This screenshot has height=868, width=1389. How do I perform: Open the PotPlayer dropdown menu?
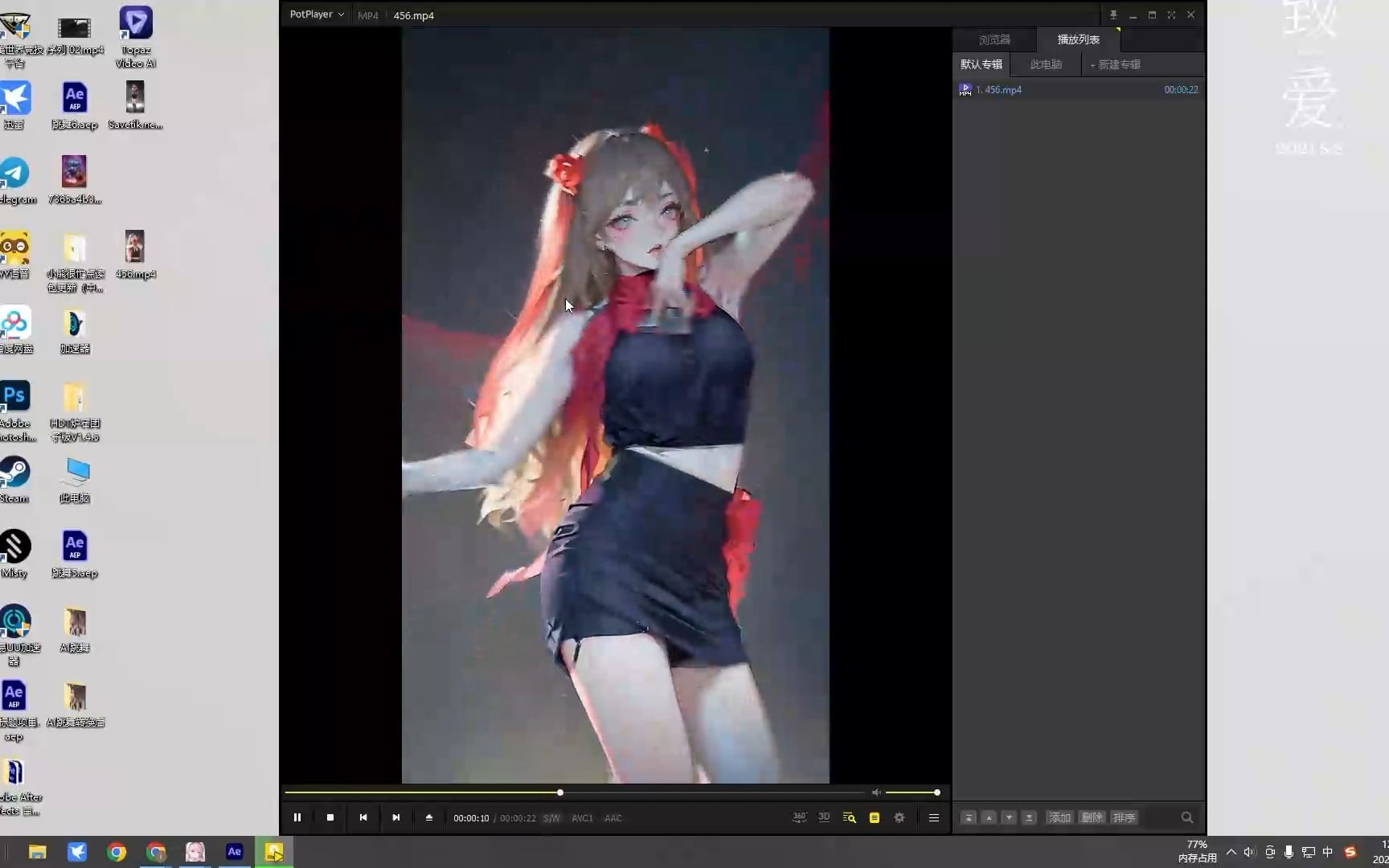coord(317,14)
